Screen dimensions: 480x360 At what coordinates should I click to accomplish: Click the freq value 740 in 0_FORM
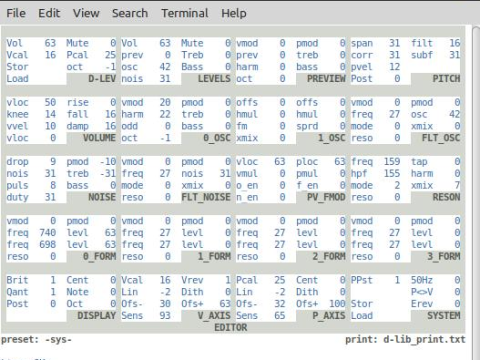[x=47, y=233]
